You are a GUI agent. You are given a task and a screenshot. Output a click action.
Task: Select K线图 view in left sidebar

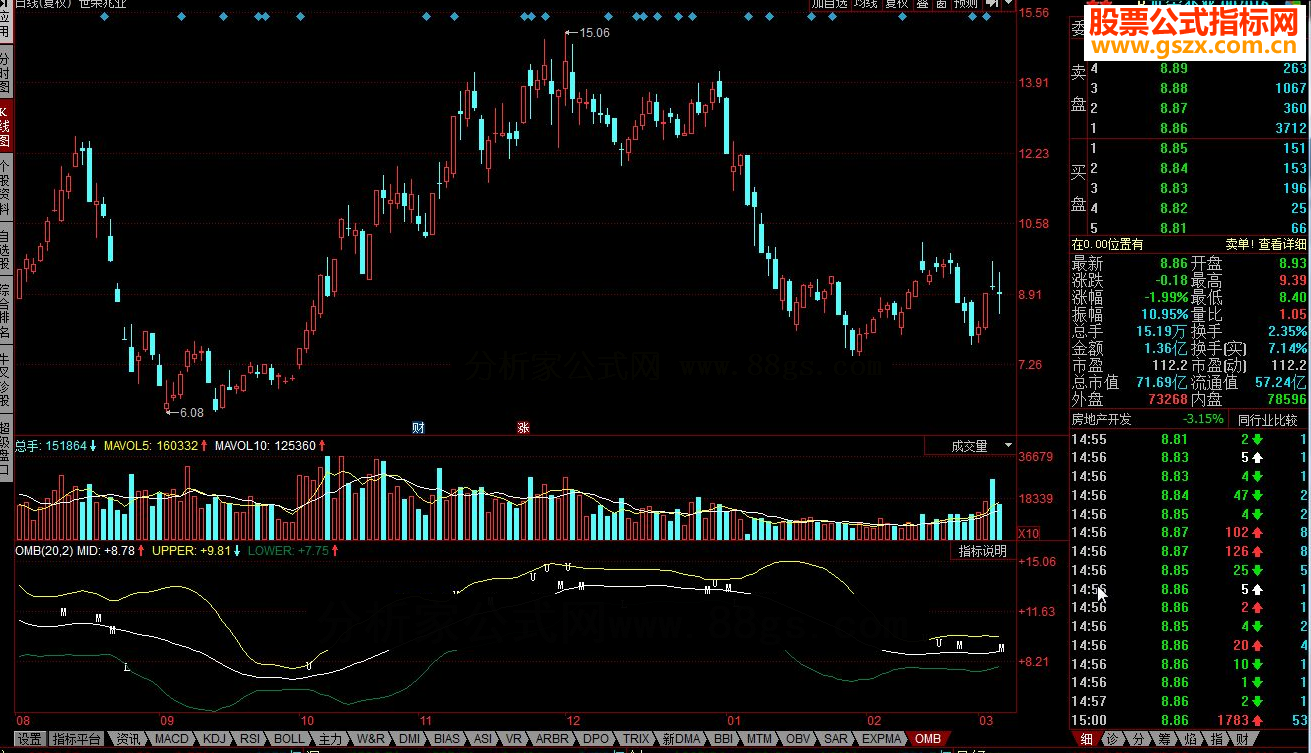[5, 126]
